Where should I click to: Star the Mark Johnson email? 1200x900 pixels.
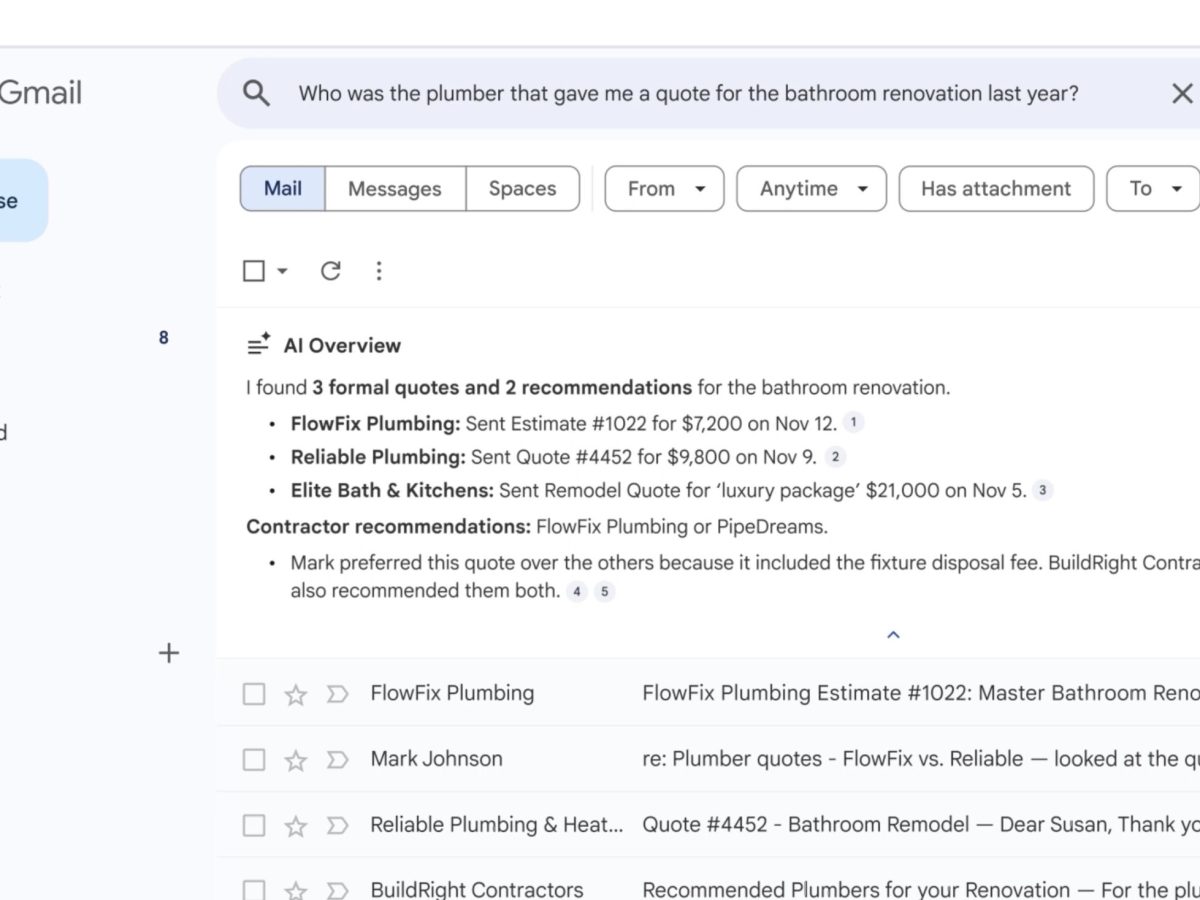tap(296, 761)
